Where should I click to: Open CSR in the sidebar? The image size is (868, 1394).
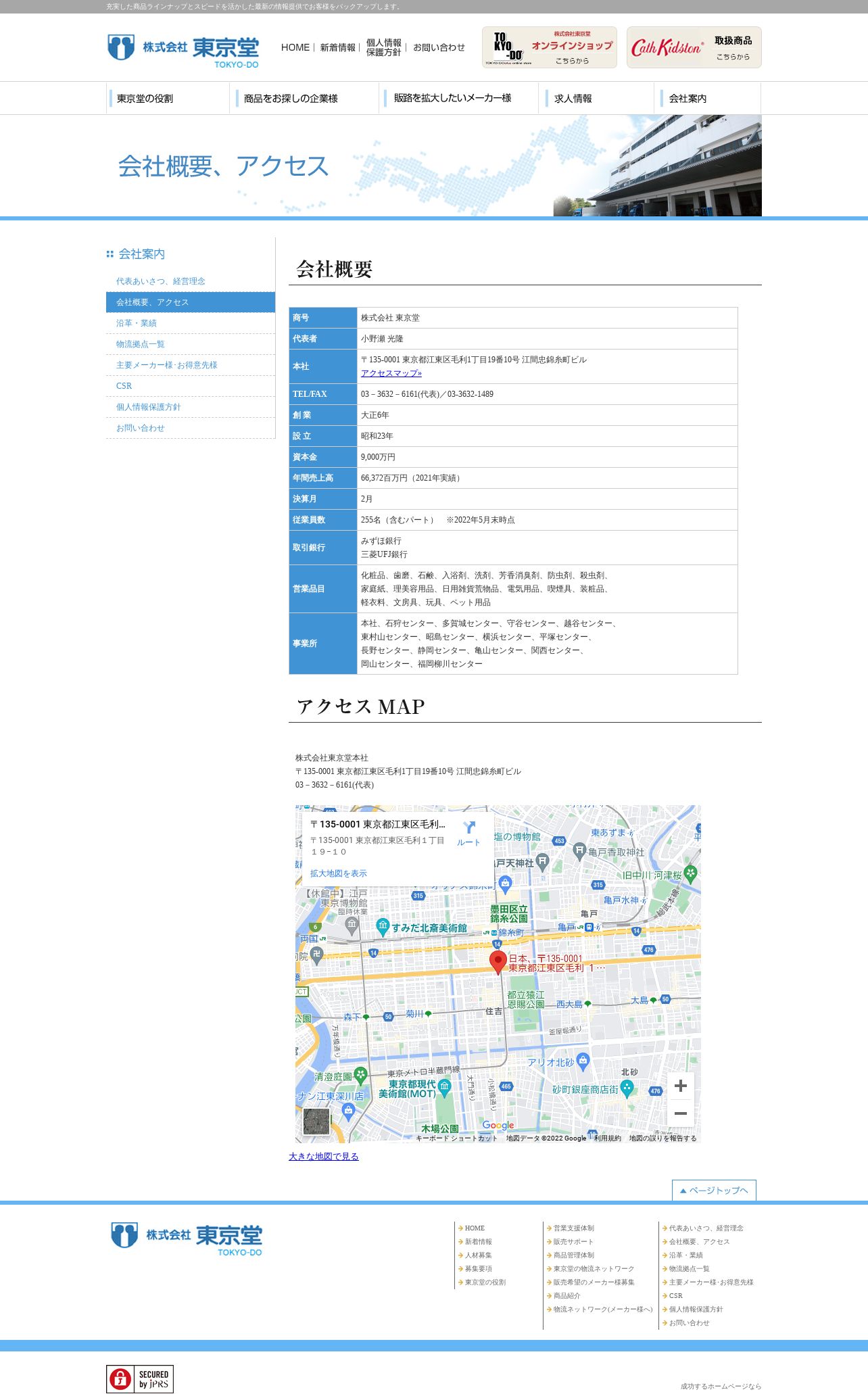coord(191,386)
